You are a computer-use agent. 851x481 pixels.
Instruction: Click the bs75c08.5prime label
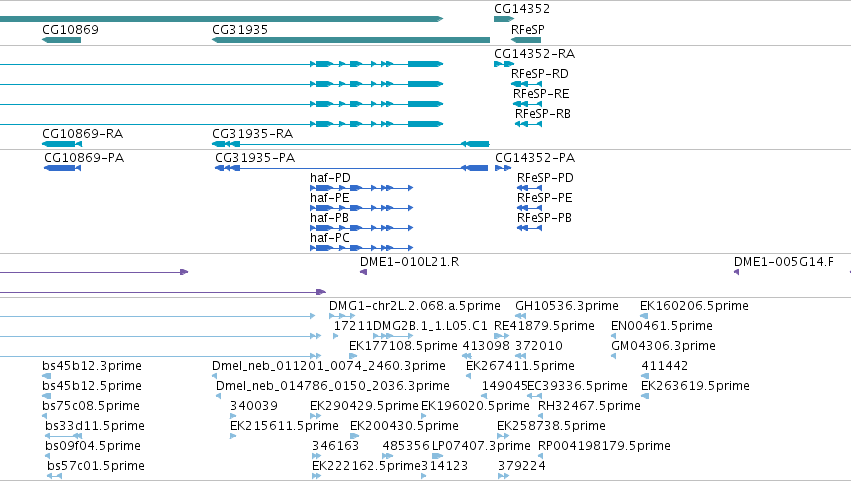91,407
